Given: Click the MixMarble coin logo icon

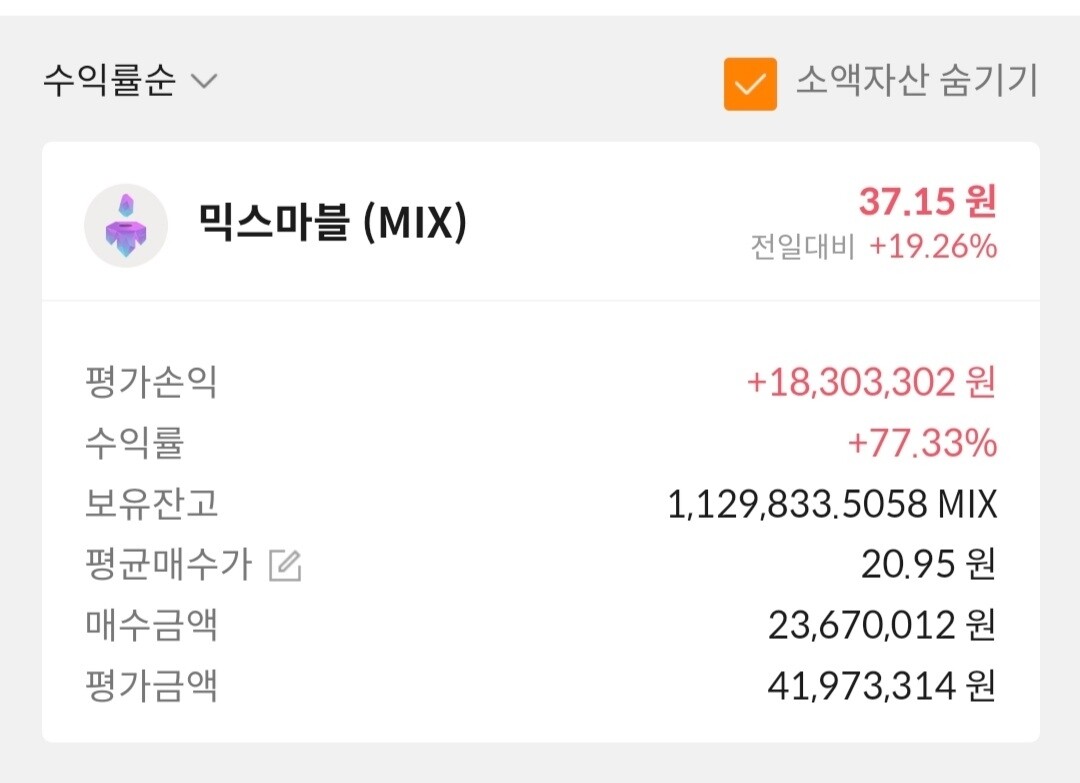Looking at the screenshot, I should click(x=126, y=225).
